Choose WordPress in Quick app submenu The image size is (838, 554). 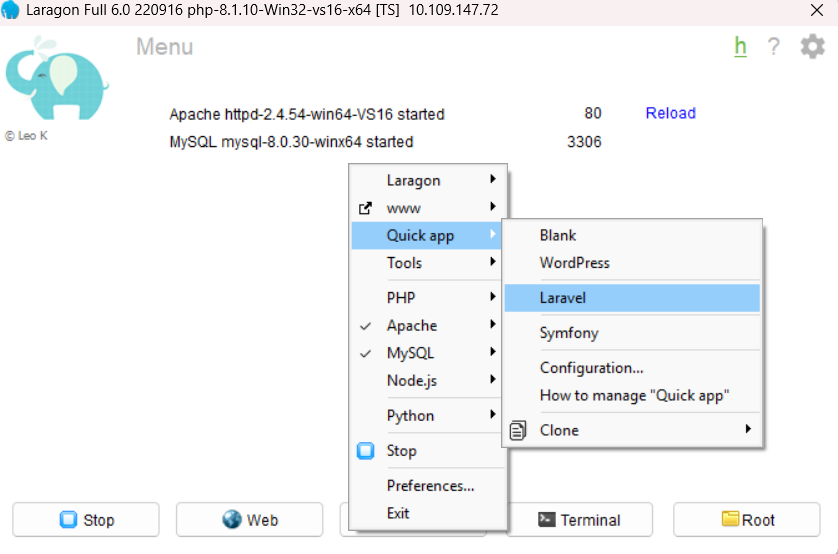click(x=574, y=263)
